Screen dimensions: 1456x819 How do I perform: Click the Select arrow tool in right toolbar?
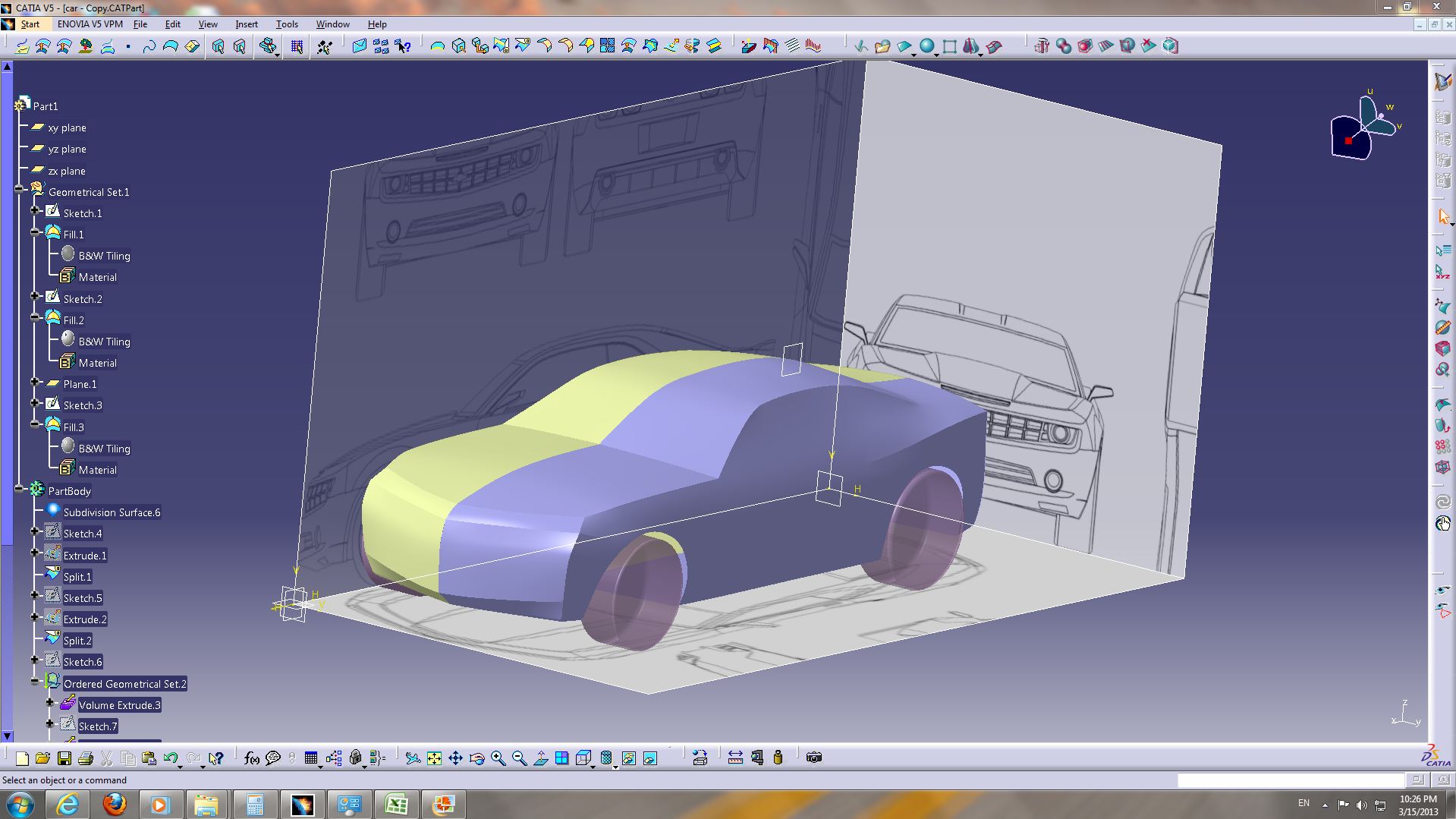1442,217
